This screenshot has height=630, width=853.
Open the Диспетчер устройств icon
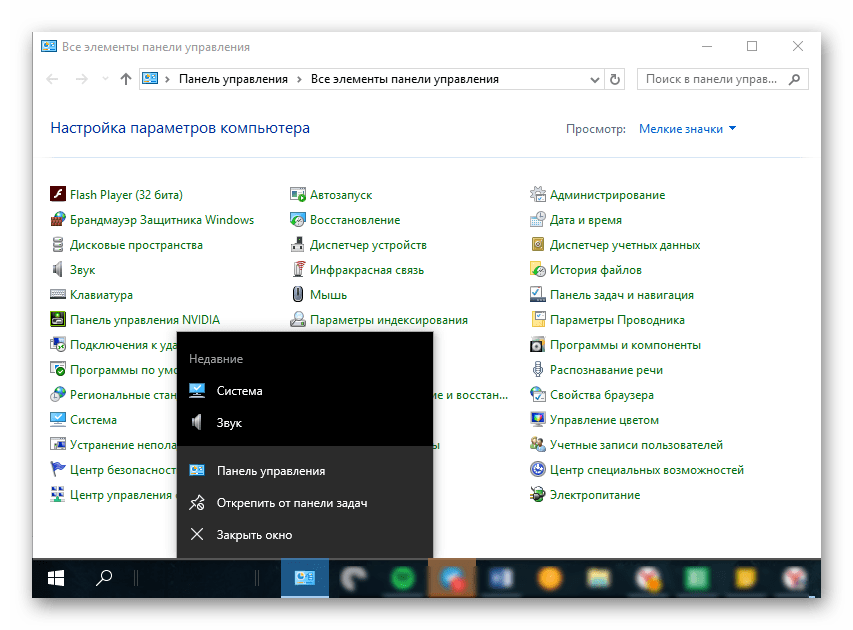[x=298, y=244]
